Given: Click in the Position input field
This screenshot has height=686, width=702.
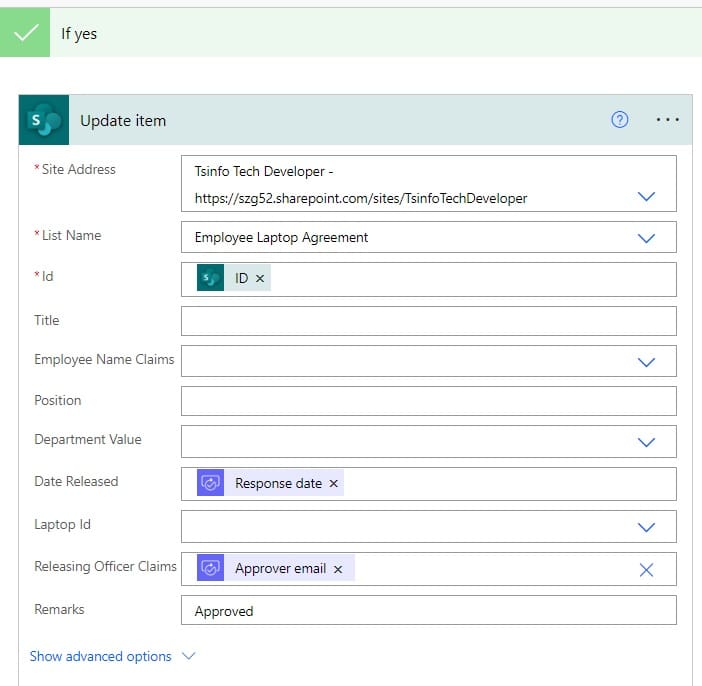Looking at the screenshot, I should click(x=428, y=401).
